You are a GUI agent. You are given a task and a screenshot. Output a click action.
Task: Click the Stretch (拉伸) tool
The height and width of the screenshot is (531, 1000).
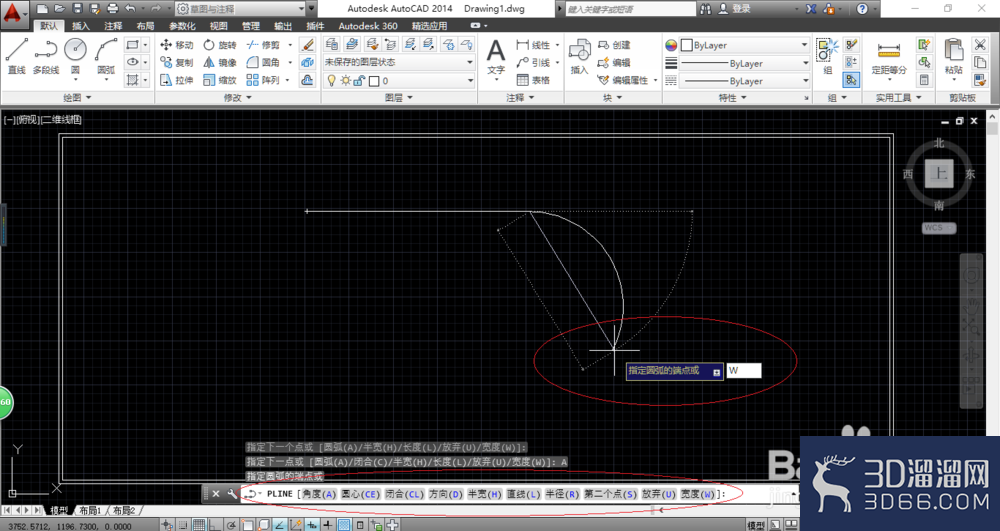tap(177, 80)
